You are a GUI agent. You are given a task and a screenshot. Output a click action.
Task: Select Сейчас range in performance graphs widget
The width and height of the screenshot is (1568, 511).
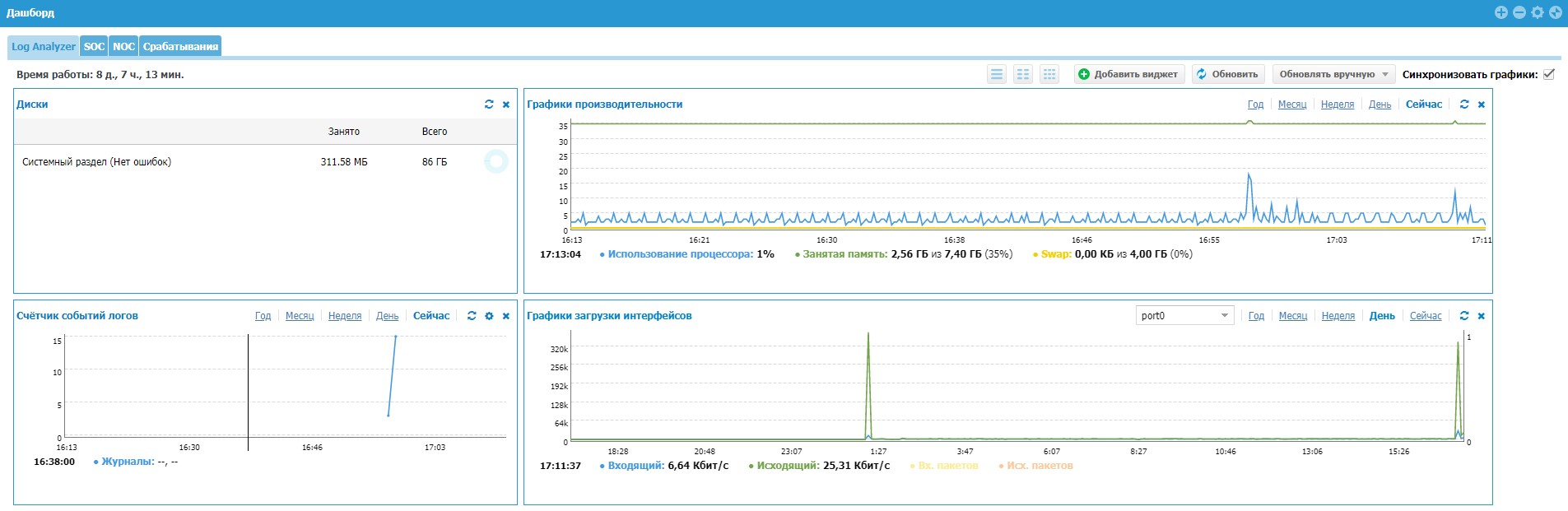coord(1424,105)
